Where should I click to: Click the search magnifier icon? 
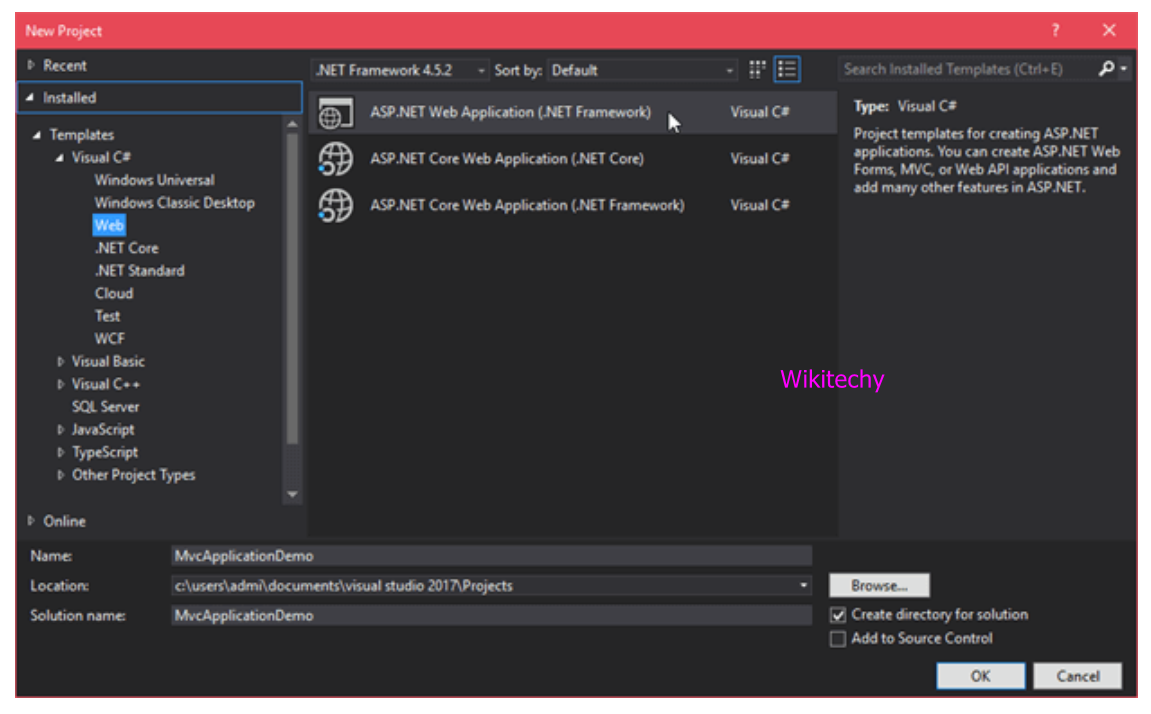(x=1106, y=69)
